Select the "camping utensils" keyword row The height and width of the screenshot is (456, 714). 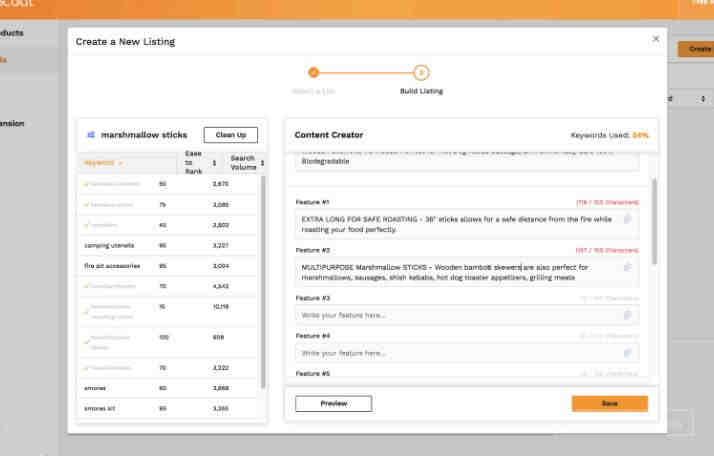point(167,245)
